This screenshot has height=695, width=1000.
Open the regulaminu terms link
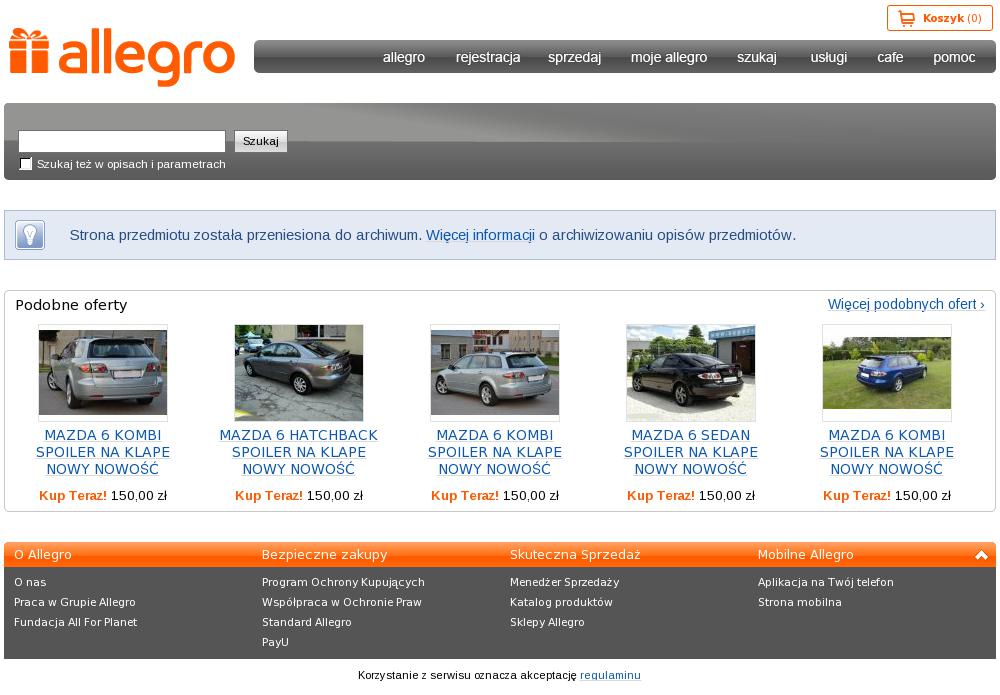[x=610, y=675]
